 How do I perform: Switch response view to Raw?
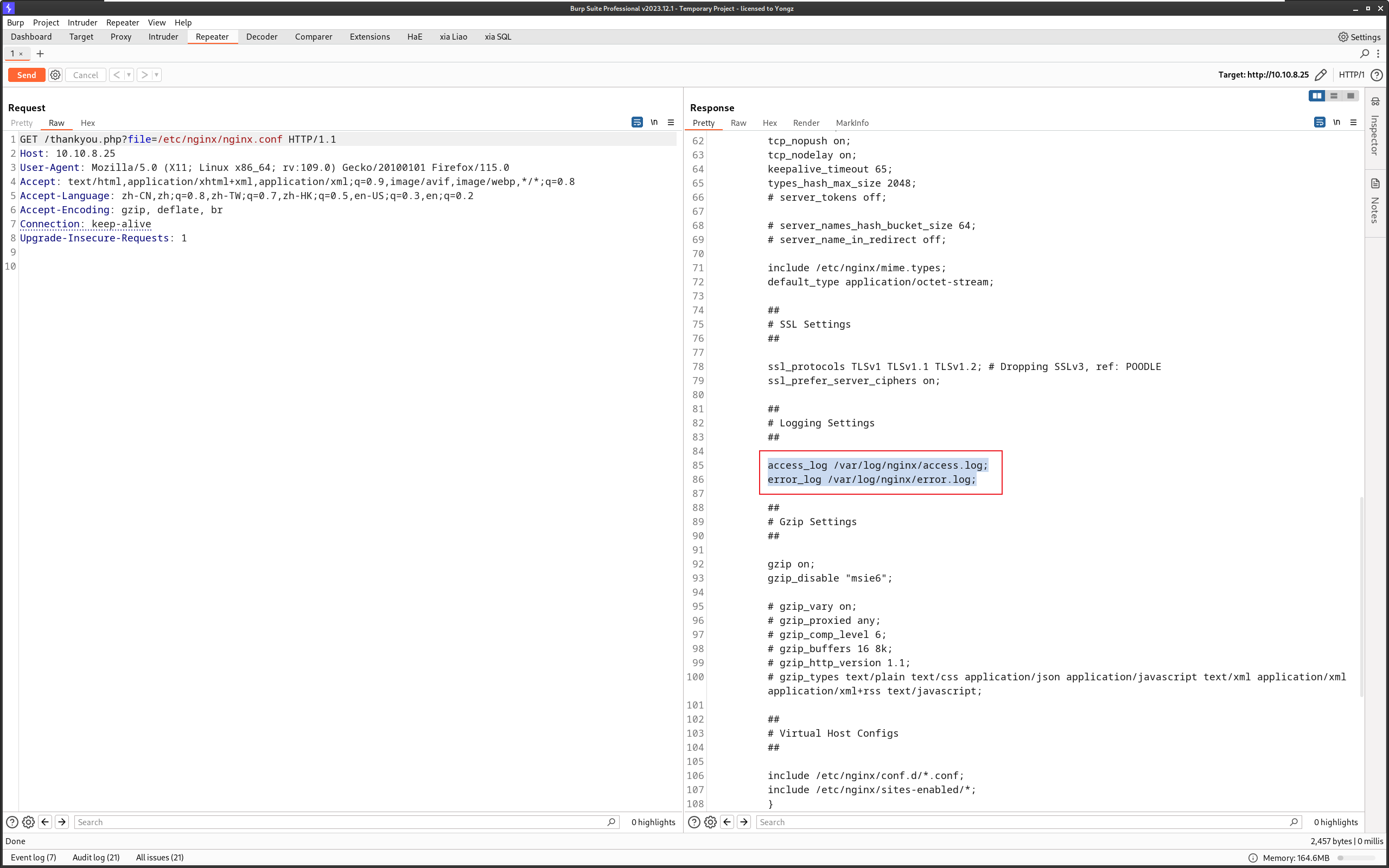point(738,124)
